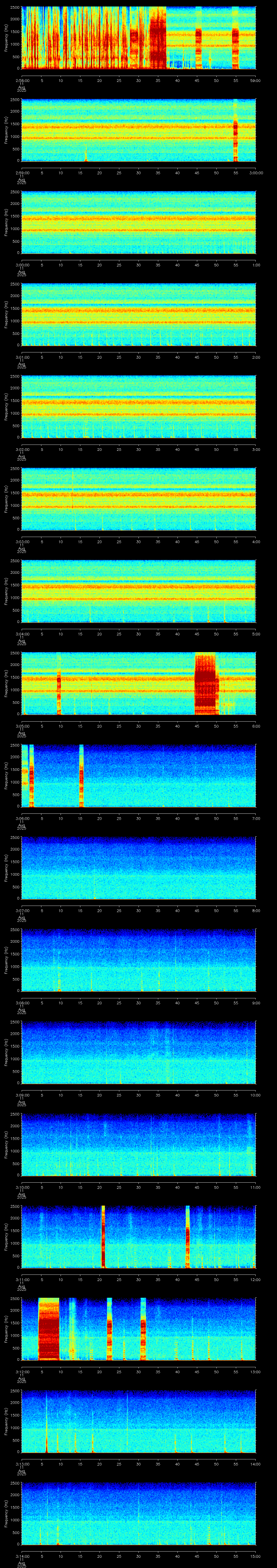Open the spectrogram starting at 3:01:00
Viewport: 277px width, 1568px height.
[138, 314]
